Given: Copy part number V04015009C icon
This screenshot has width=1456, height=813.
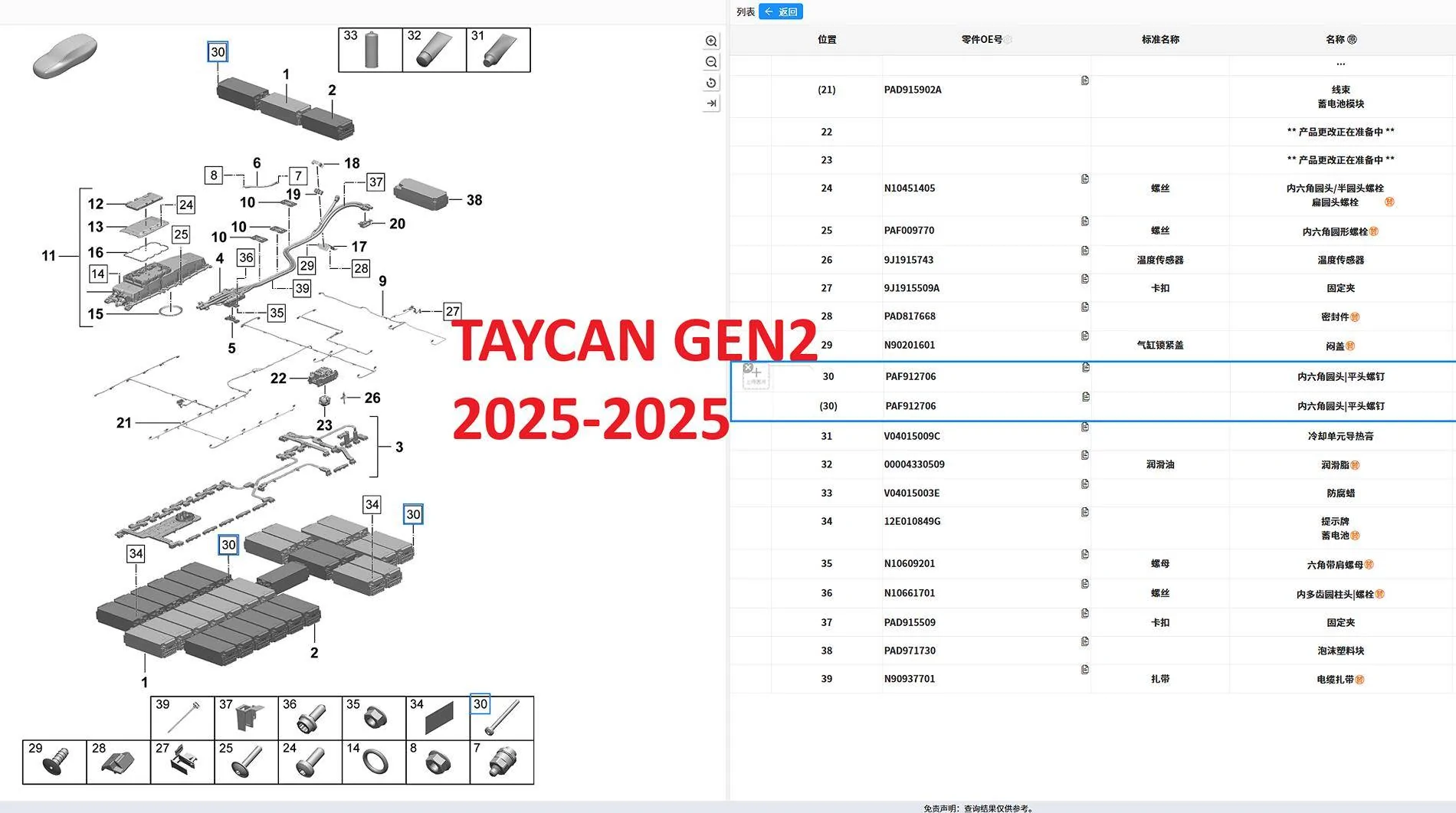Looking at the screenshot, I should tap(1085, 427).
